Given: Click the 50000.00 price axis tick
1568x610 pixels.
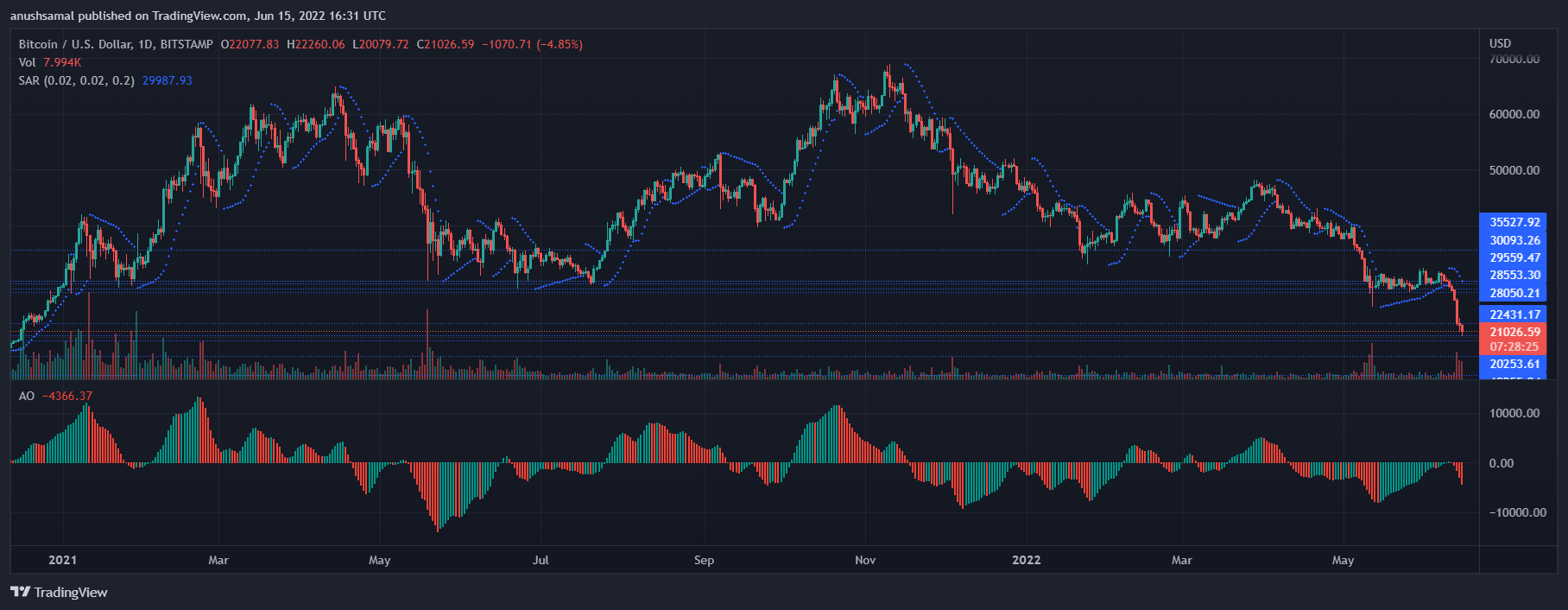Looking at the screenshot, I should point(1514,170).
